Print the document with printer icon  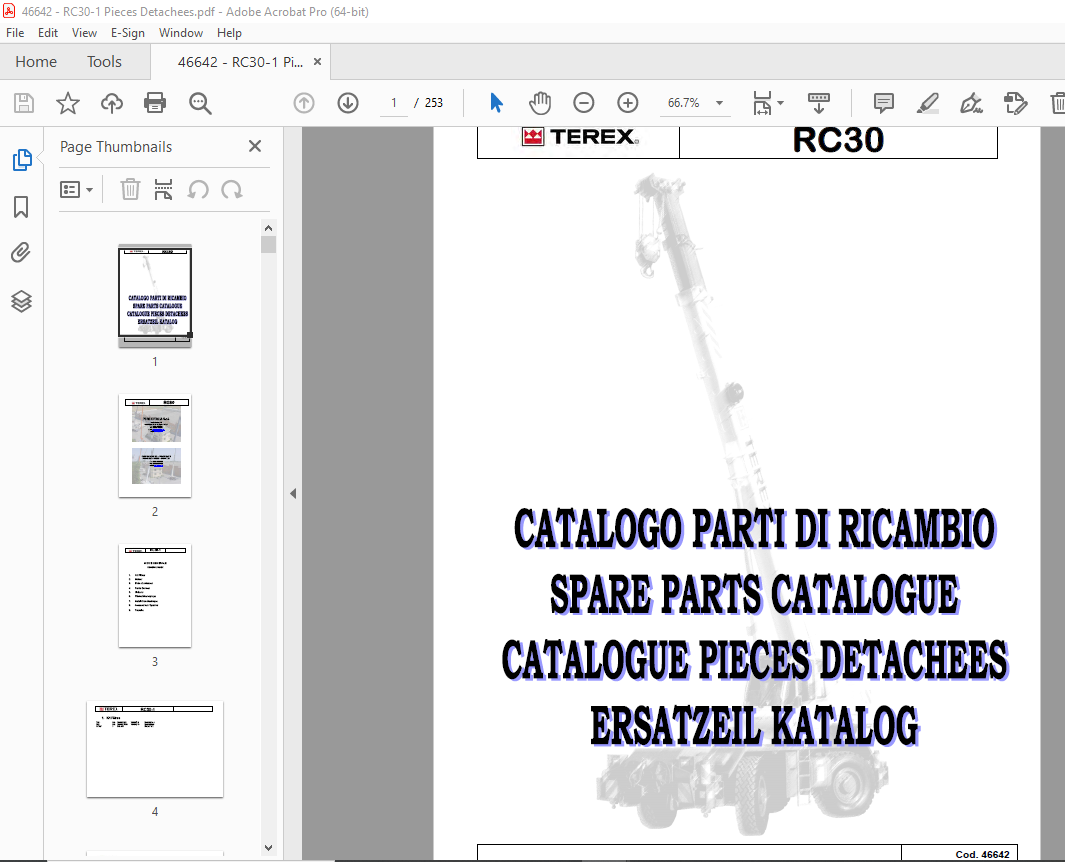click(x=155, y=103)
